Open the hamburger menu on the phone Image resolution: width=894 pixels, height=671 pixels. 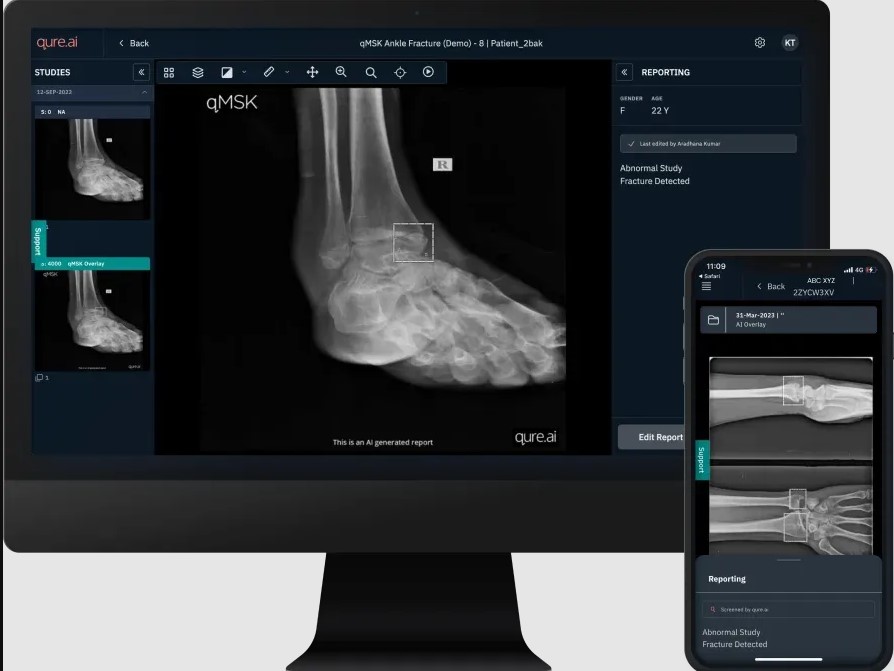point(706,286)
